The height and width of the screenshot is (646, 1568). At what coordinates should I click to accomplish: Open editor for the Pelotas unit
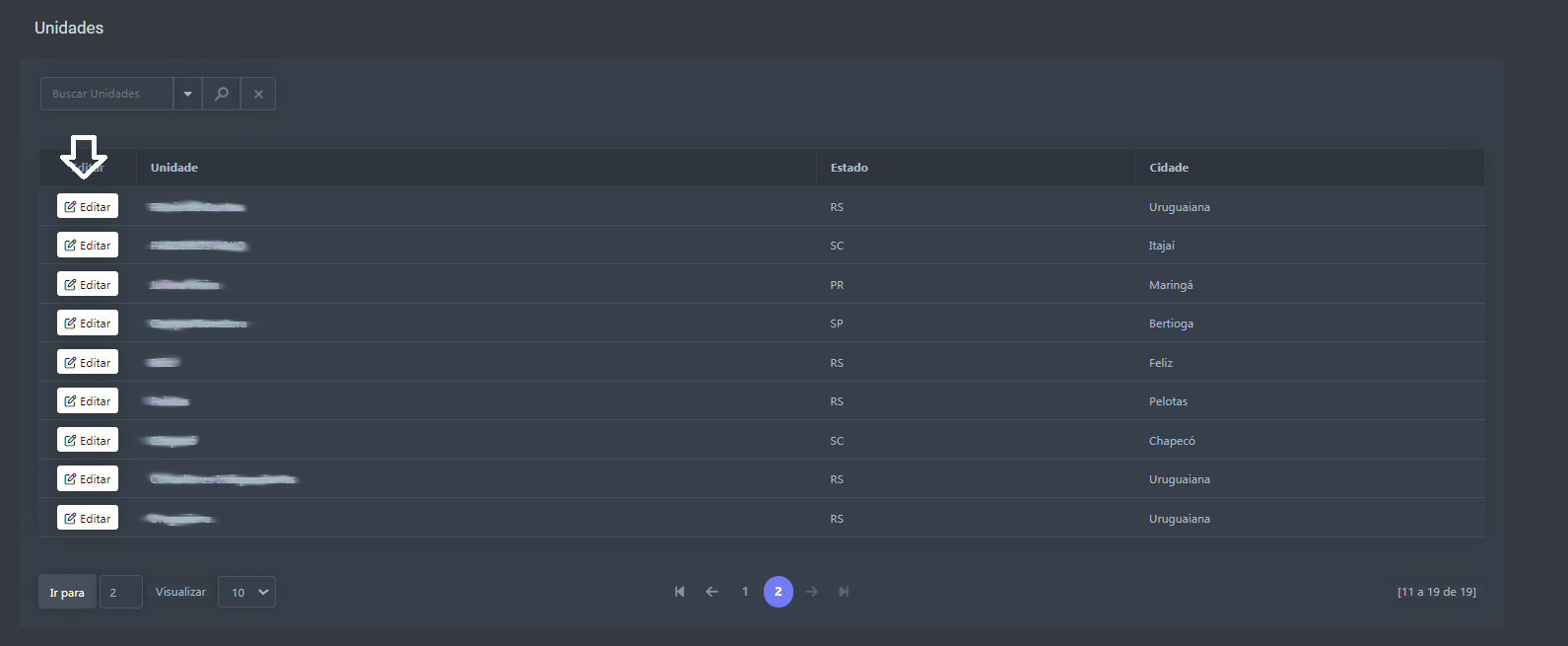(x=88, y=401)
